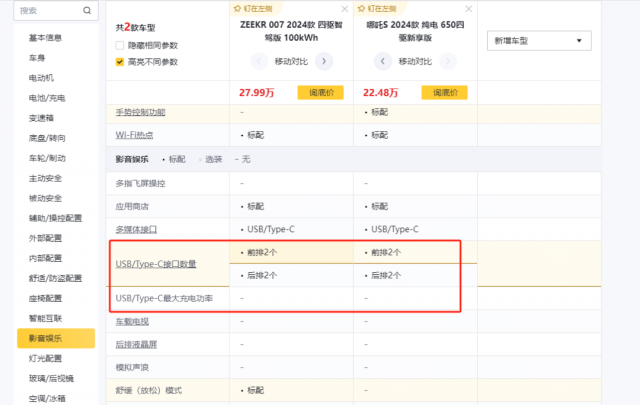Open the 多媒体接口 parameter link
This screenshot has width=640, height=405.
point(136,229)
